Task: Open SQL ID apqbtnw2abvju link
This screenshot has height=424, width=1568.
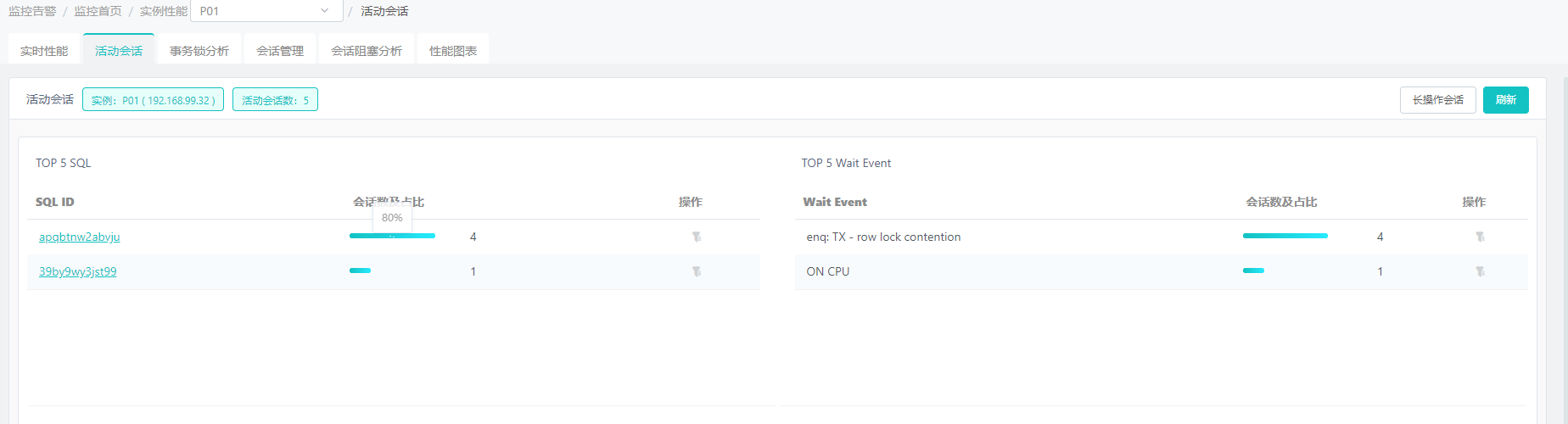Action: point(80,237)
